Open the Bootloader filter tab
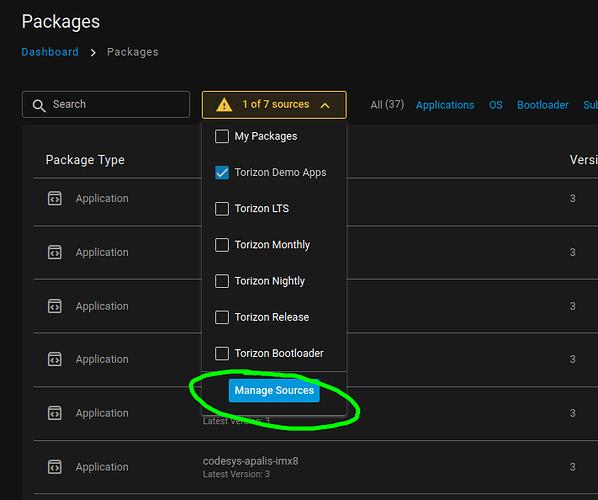Screen dimensions: 598x500 pos(543,105)
